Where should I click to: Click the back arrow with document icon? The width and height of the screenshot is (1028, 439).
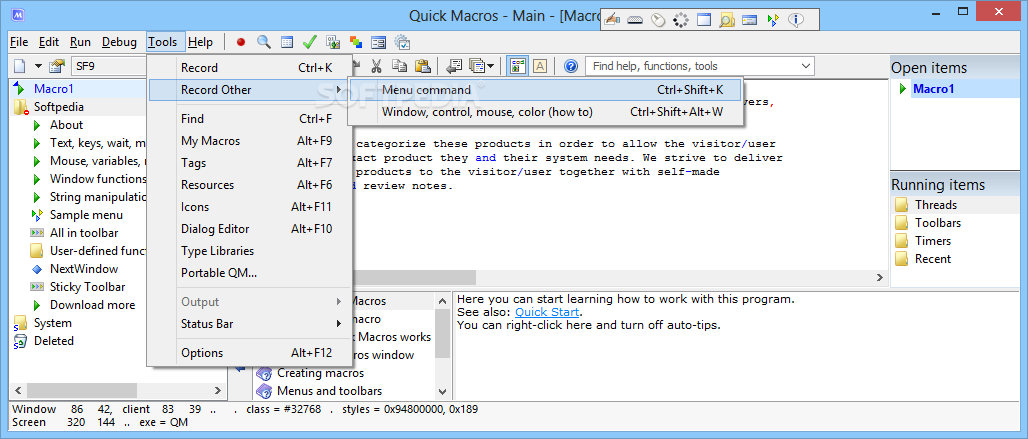coord(454,66)
